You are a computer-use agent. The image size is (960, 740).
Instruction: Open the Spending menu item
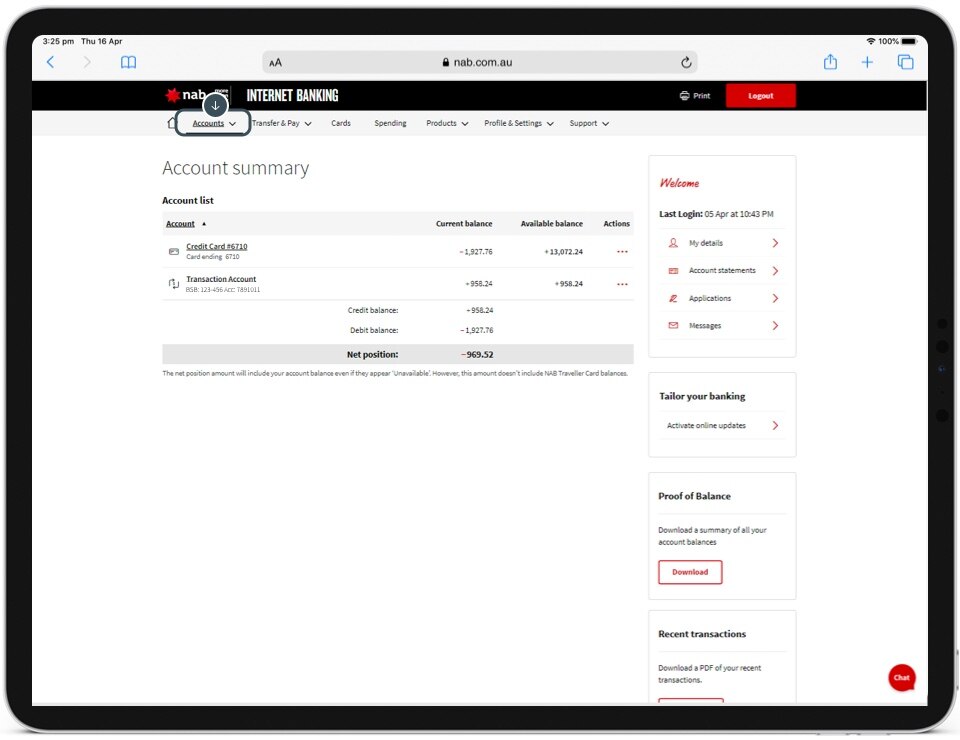click(x=390, y=124)
